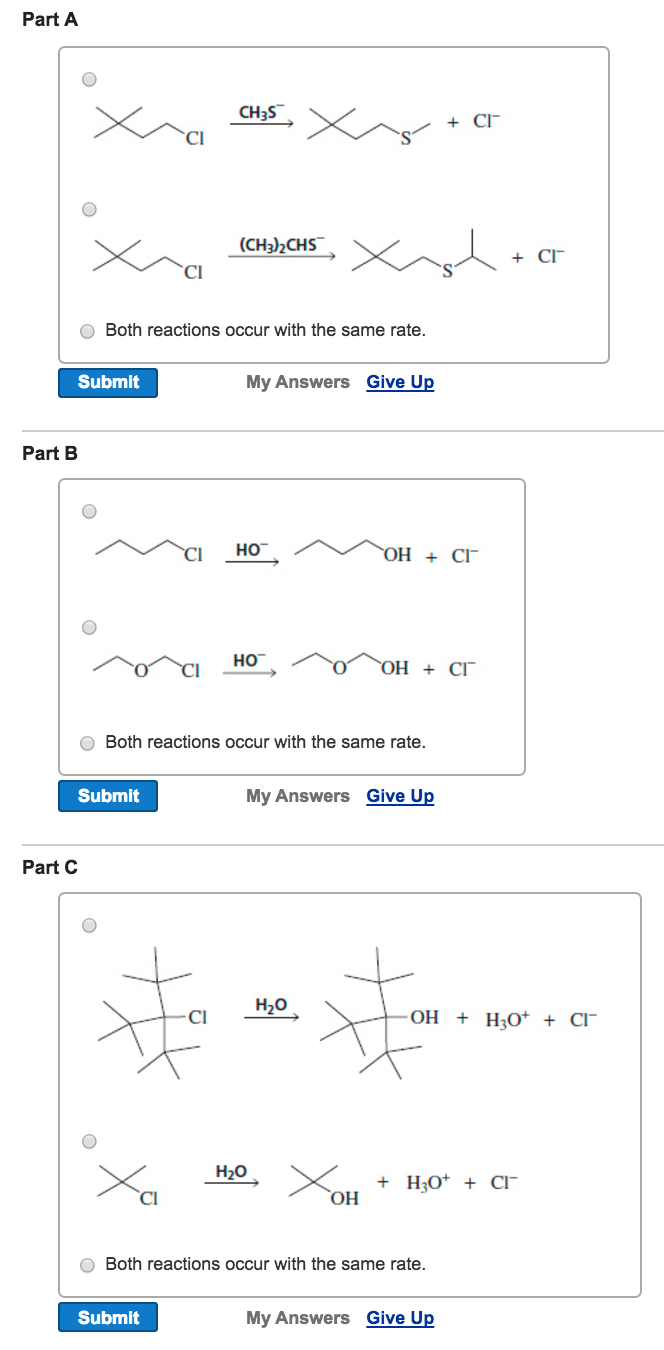Submit the answer for Part B
The width and height of the screenshot is (664, 1350).
pyautogui.click(x=107, y=795)
